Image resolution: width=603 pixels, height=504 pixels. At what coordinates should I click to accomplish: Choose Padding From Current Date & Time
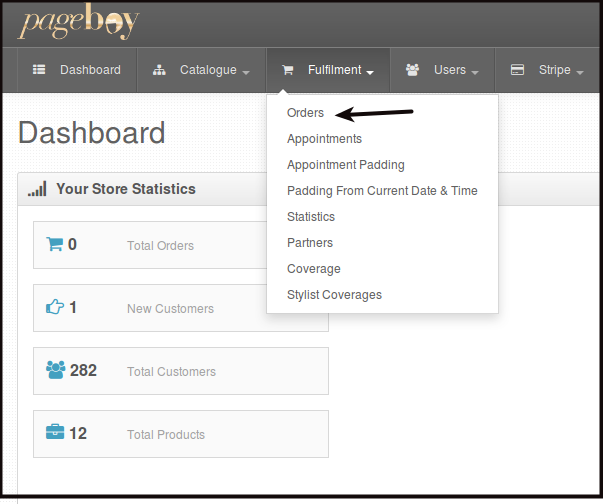coord(382,191)
